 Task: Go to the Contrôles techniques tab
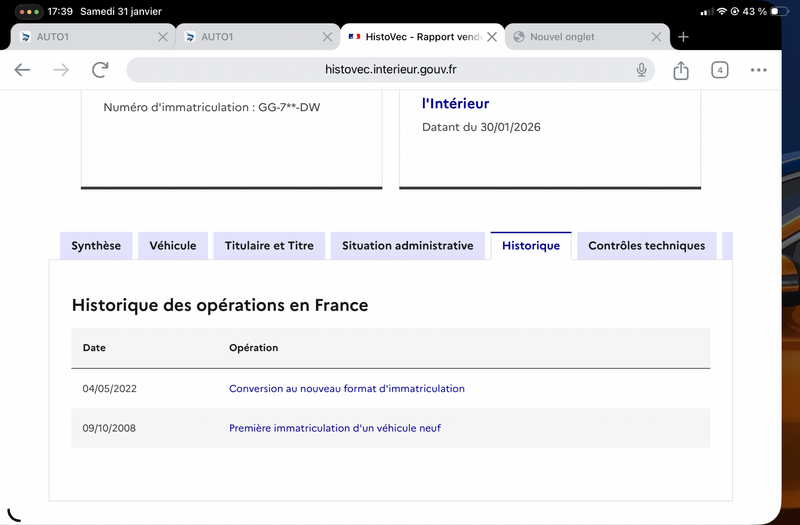tap(646, 246)
